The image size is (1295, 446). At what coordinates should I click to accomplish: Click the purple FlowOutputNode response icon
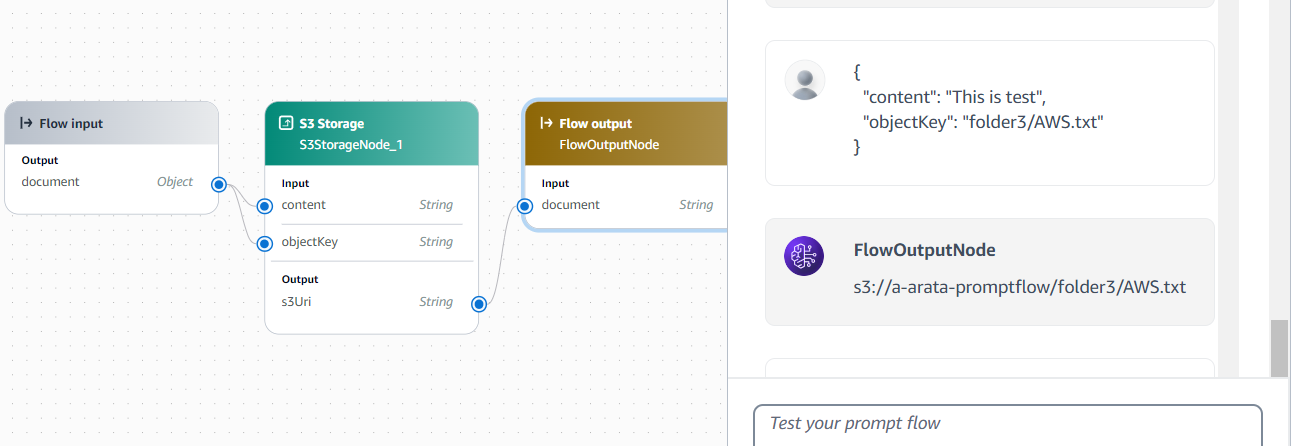[804, 257]
